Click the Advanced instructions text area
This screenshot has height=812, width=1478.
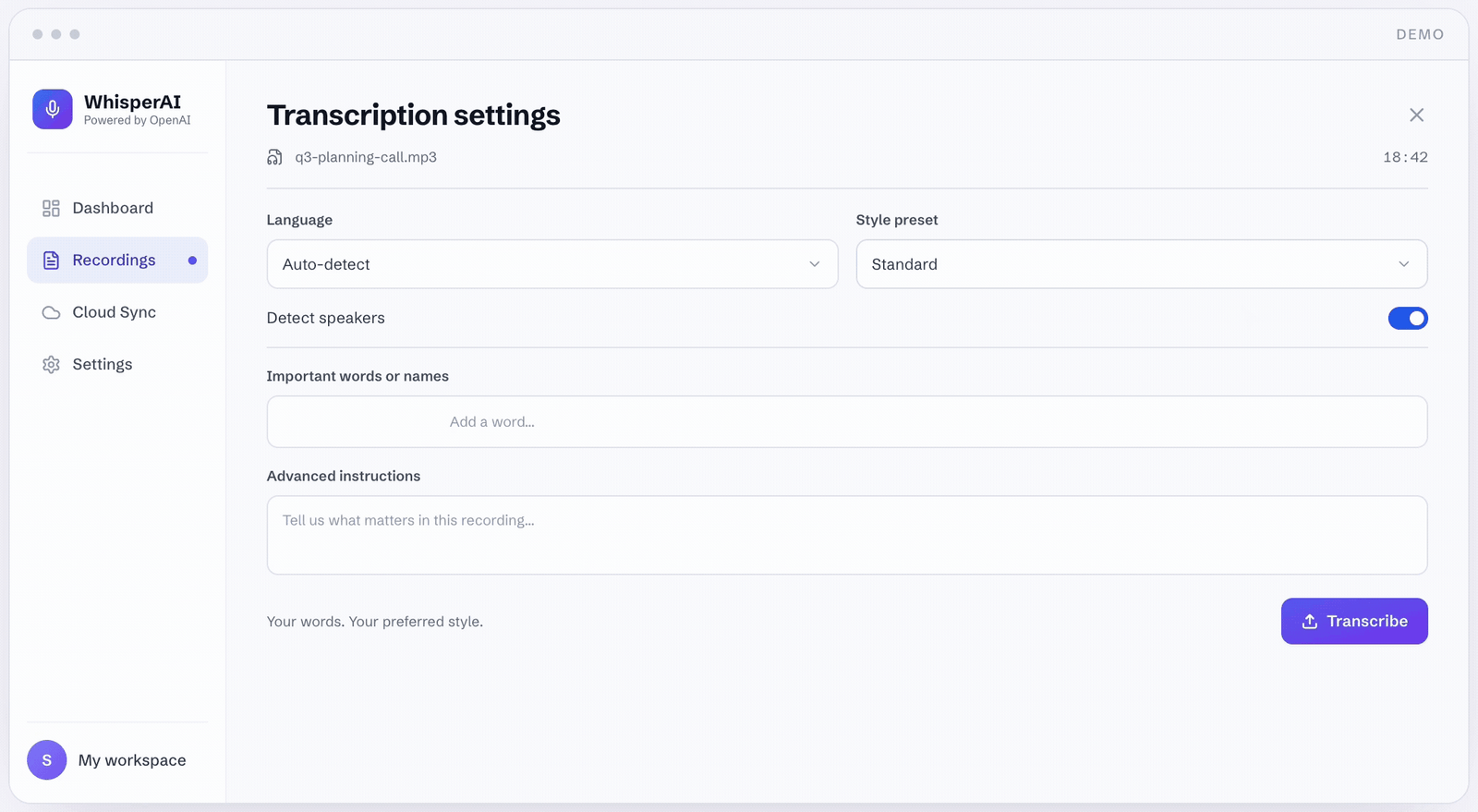tap(847, 535)
